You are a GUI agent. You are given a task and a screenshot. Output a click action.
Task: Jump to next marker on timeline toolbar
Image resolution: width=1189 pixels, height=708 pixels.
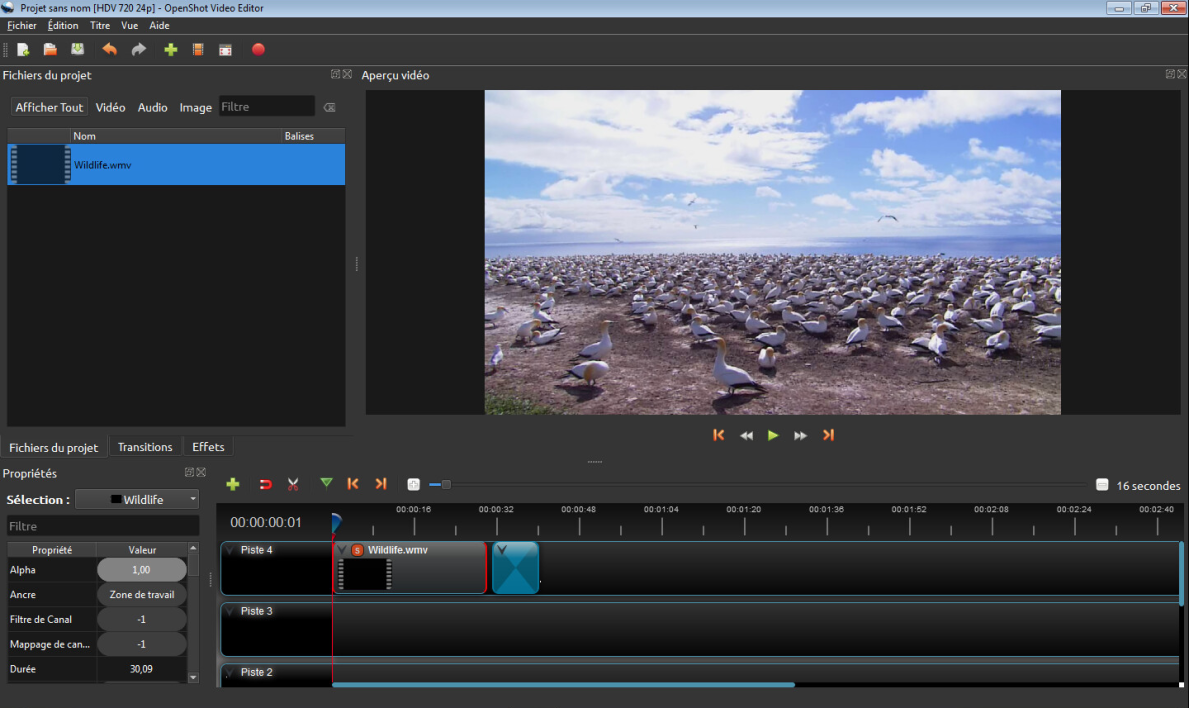[380, 484]
